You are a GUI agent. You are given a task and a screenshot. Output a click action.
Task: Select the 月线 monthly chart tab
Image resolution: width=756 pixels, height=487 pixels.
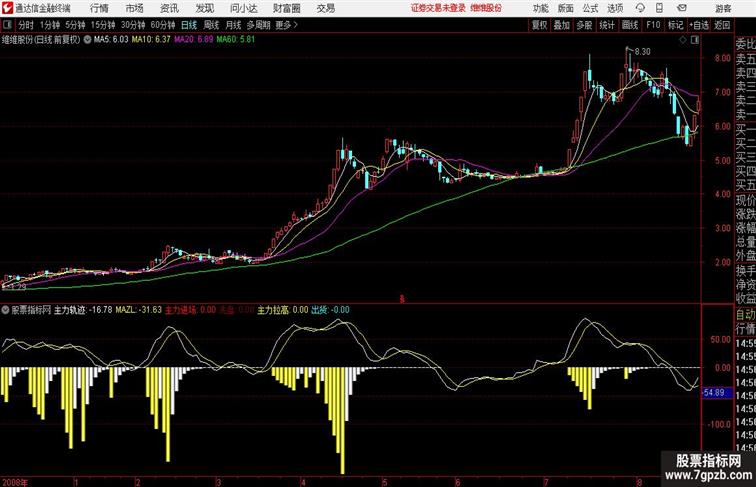pos(233,25)
